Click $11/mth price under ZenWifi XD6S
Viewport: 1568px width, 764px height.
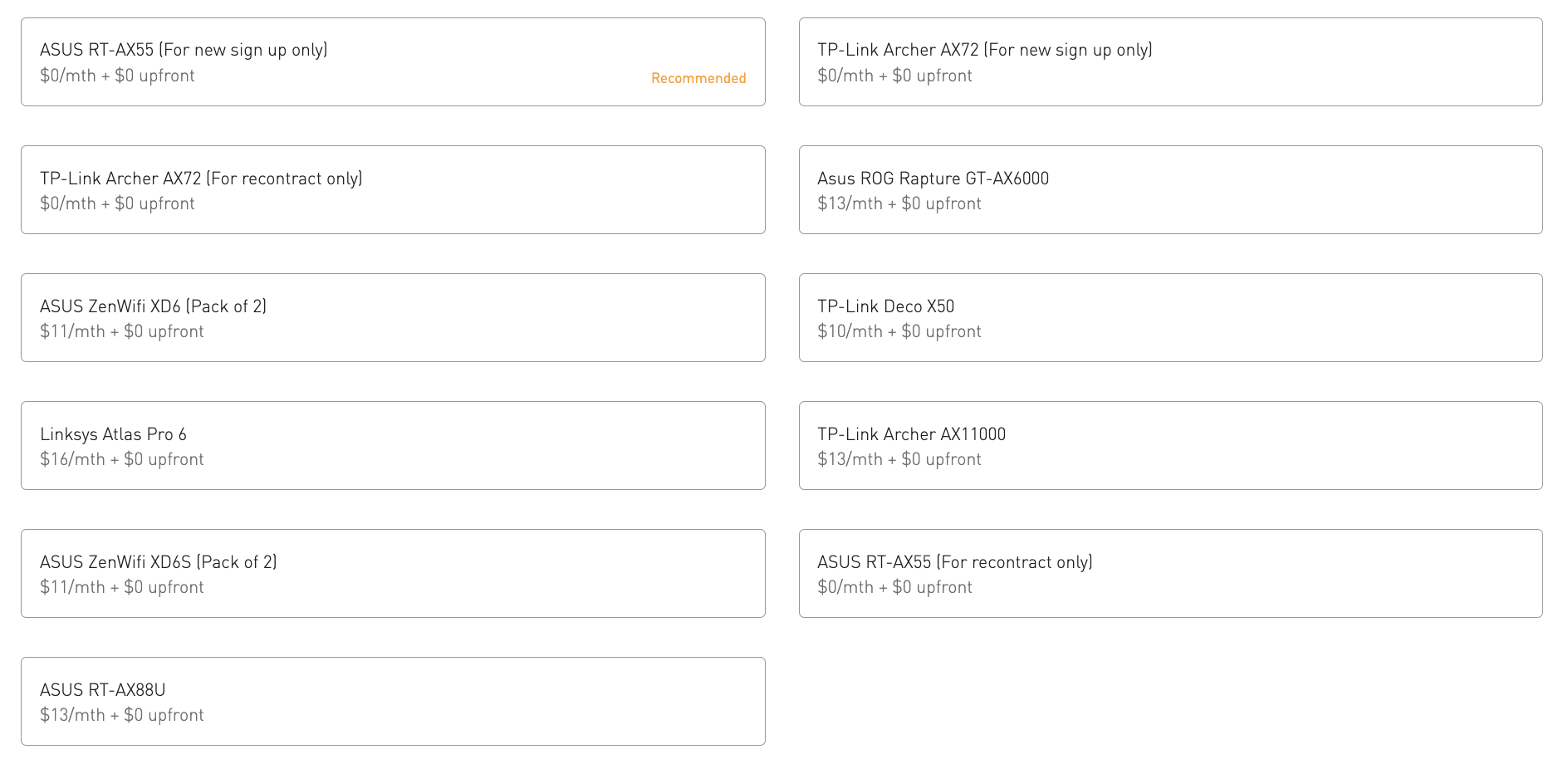pyautogui.click(x=122, y=587)
